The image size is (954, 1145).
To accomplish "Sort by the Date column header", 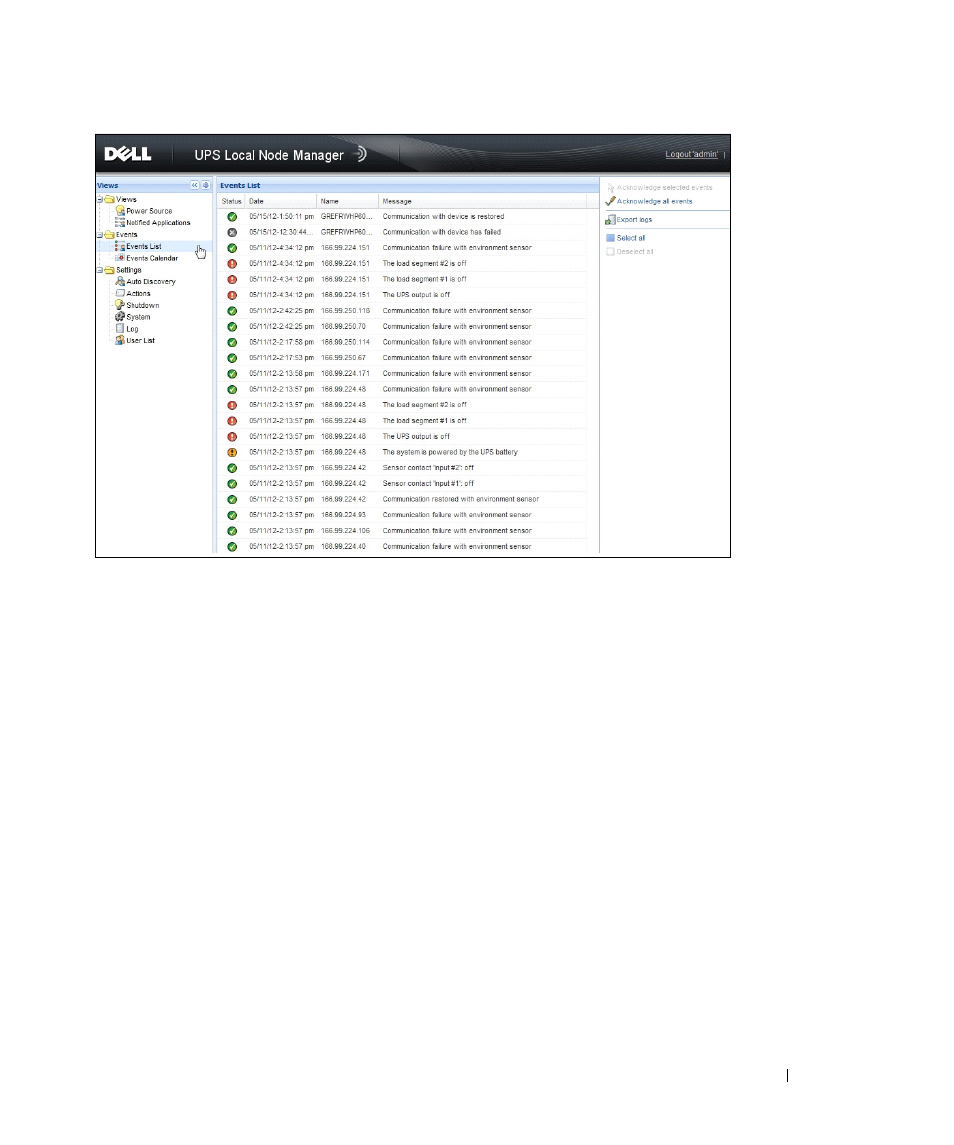I will (281, 201).
